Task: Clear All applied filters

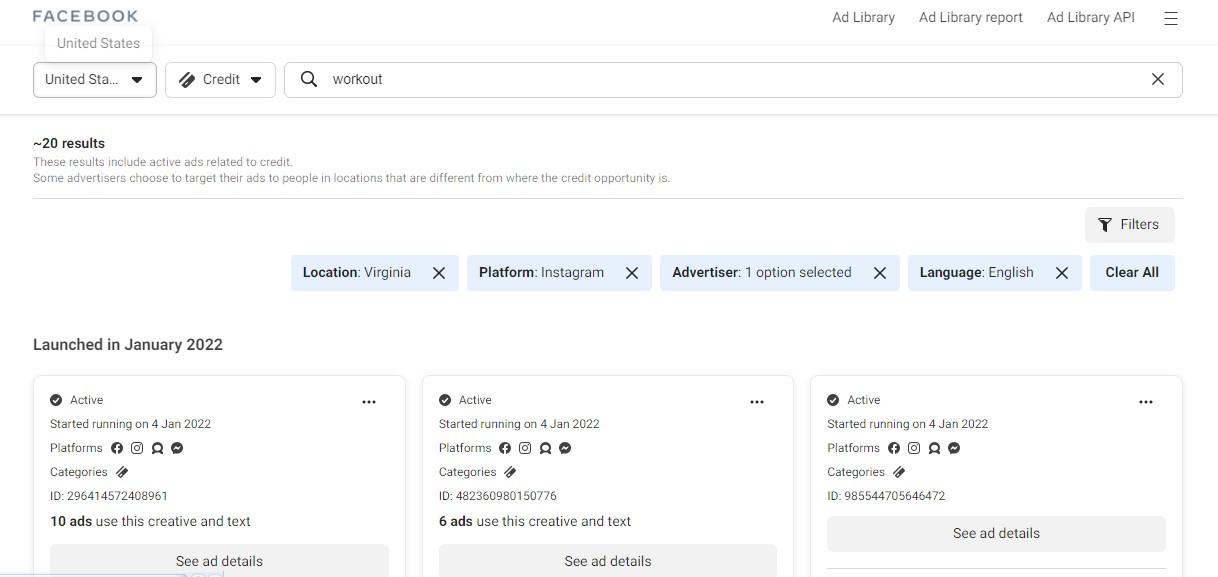Action: (x=1132, y=273)
